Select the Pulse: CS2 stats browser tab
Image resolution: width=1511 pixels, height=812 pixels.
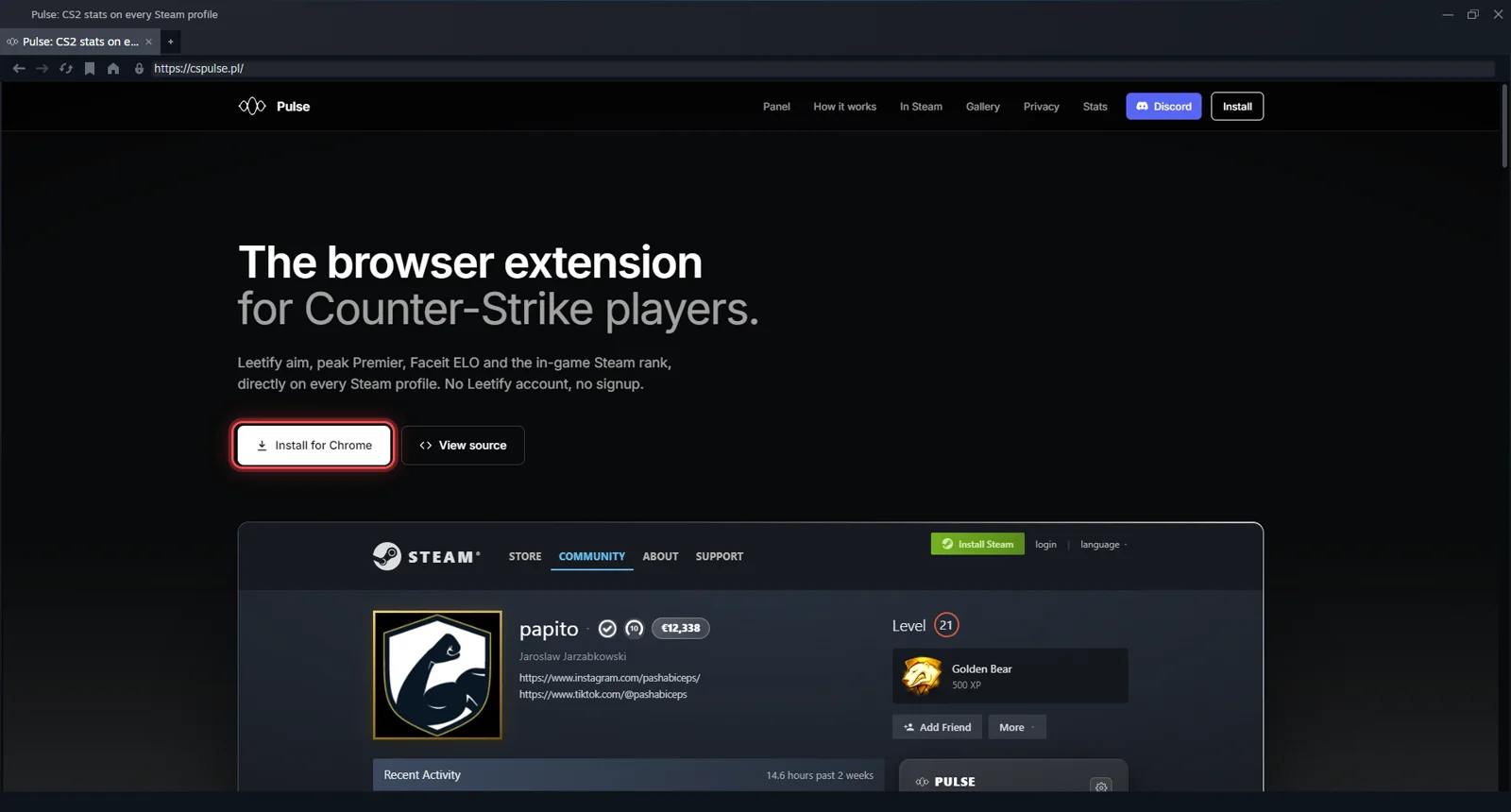(x=79, y=42)
